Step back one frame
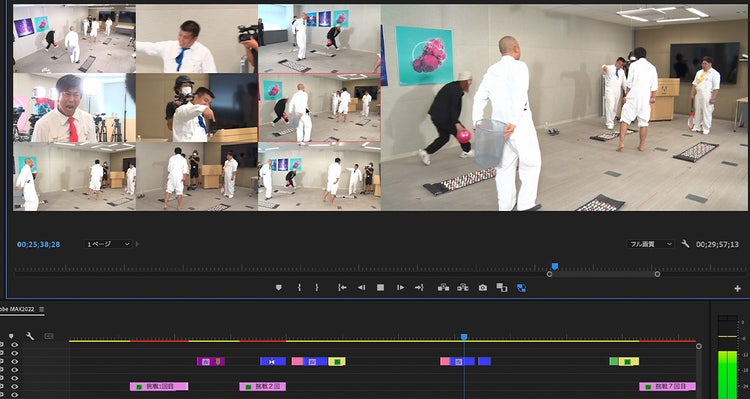Image resolution: width=750 pixels, height=399 pixels. click(362, 288)
